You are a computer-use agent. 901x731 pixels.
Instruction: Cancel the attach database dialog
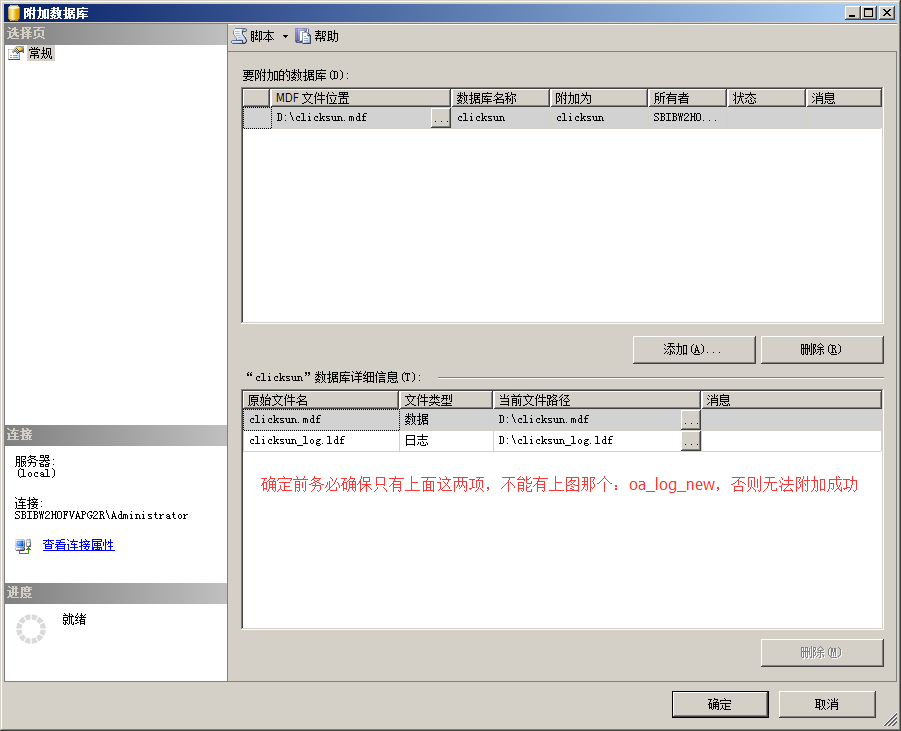click(826, 704)
